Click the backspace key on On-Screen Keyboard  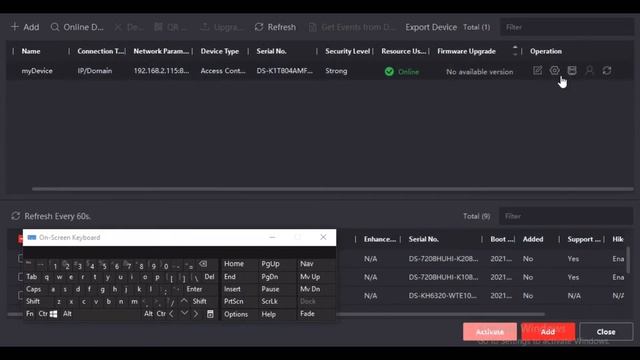203,264
